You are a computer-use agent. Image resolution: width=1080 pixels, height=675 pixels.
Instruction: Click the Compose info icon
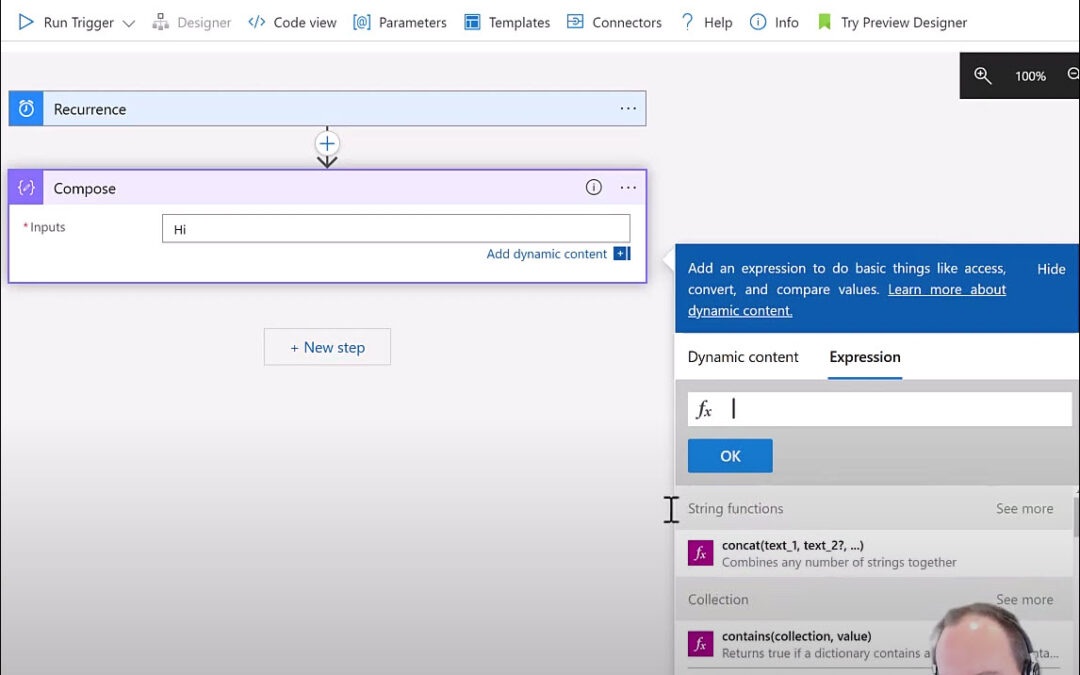pyautogui.click(x=594, y=187)
